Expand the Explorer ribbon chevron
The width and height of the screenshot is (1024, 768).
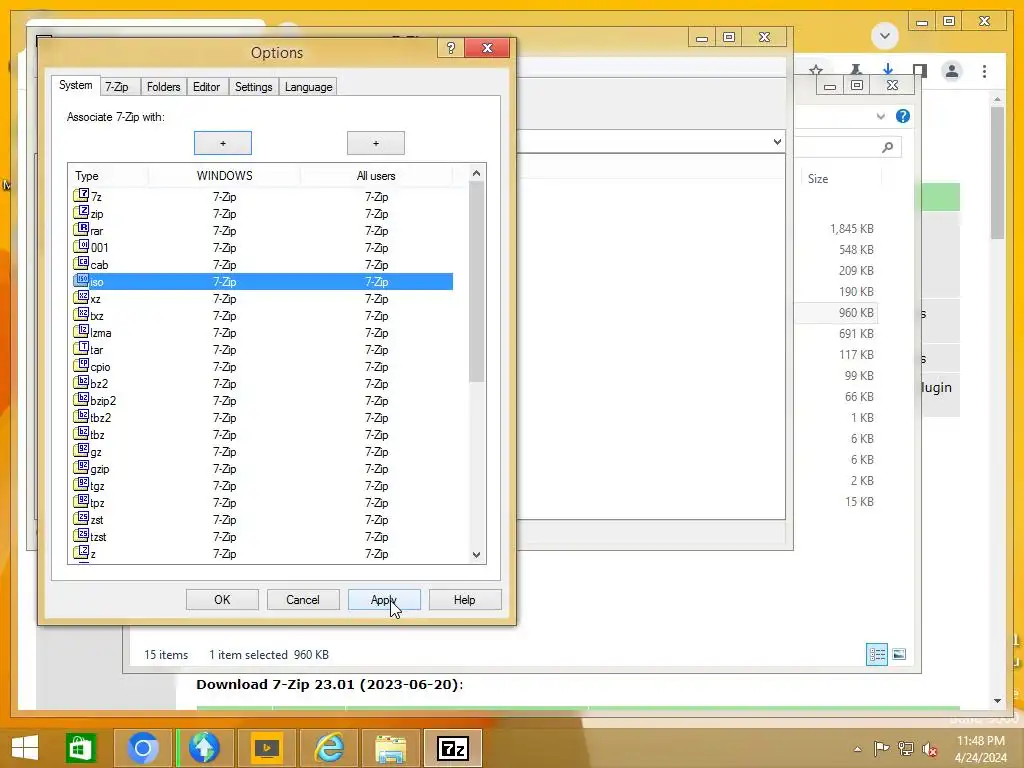point(880,116)
